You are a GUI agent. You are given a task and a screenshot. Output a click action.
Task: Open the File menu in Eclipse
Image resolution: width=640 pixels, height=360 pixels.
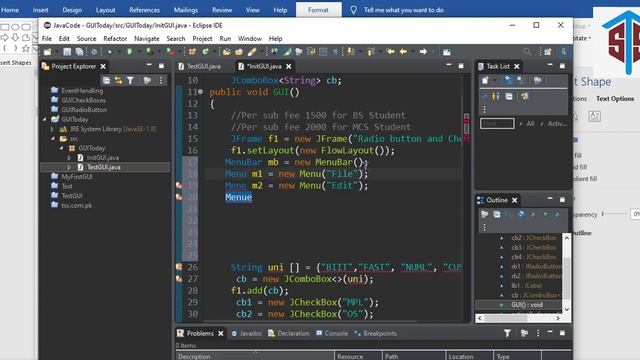(47, 38)
